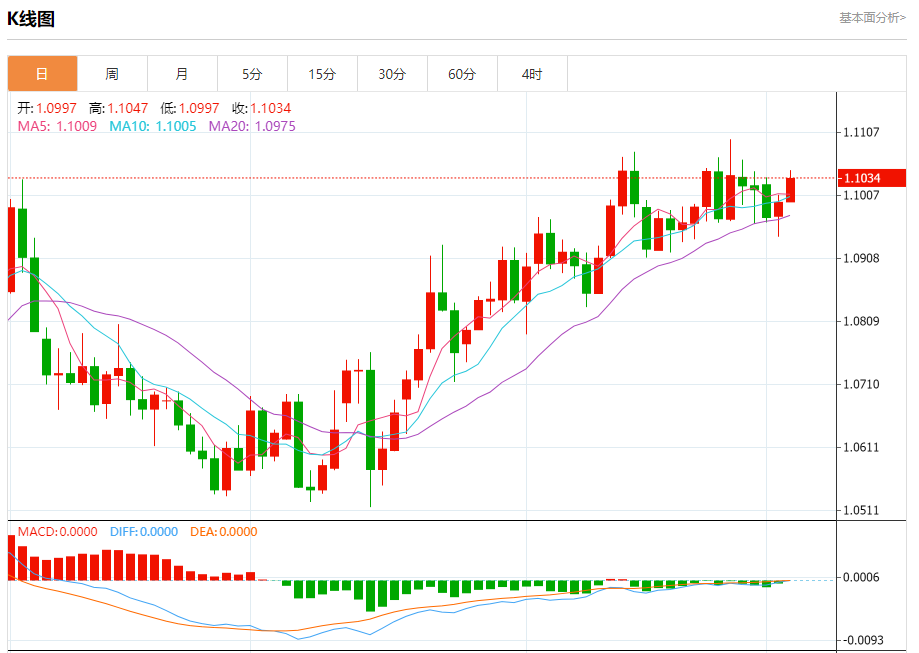Open the 基本面分析> link
This screenshot has width=919, height=653.
872,18
